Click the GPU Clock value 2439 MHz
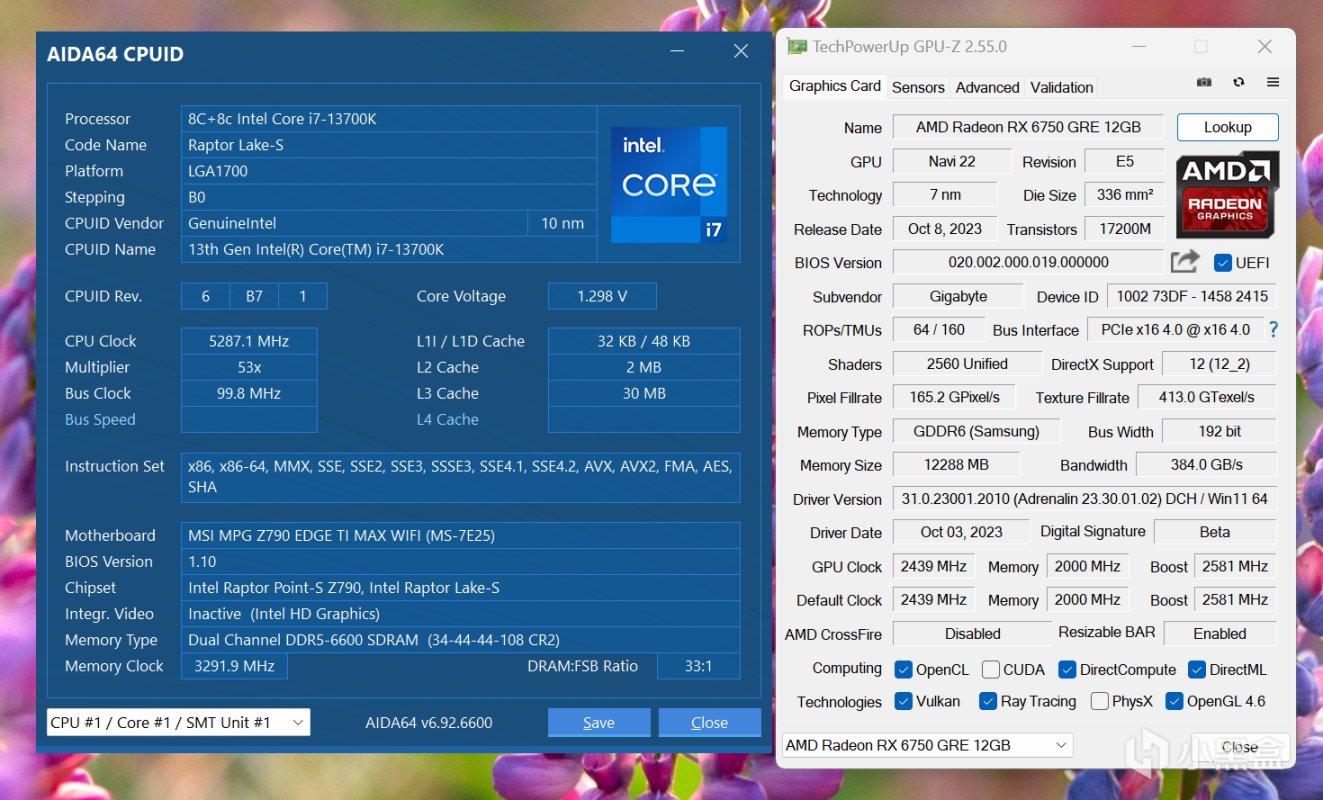1323x800 pixels. coord(933,566)
